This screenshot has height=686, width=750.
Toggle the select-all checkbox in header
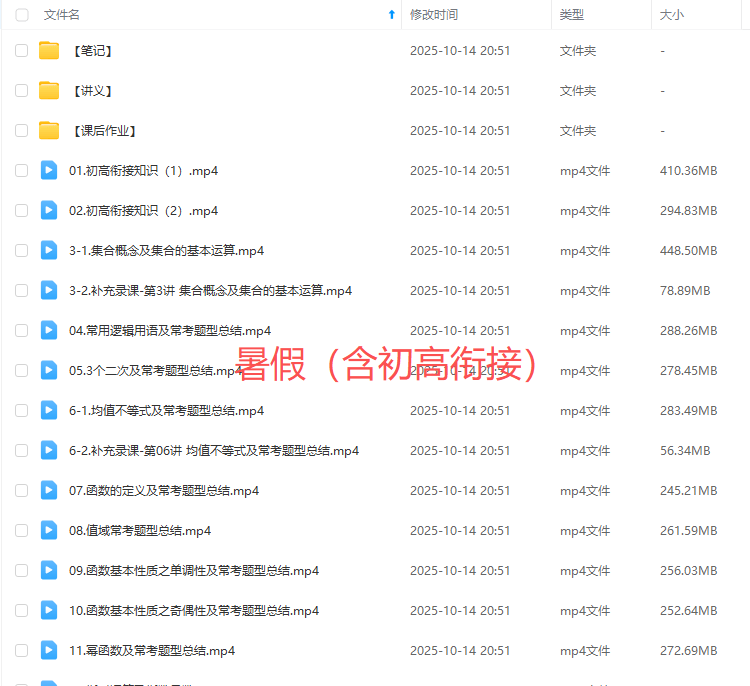pos(22,15)
